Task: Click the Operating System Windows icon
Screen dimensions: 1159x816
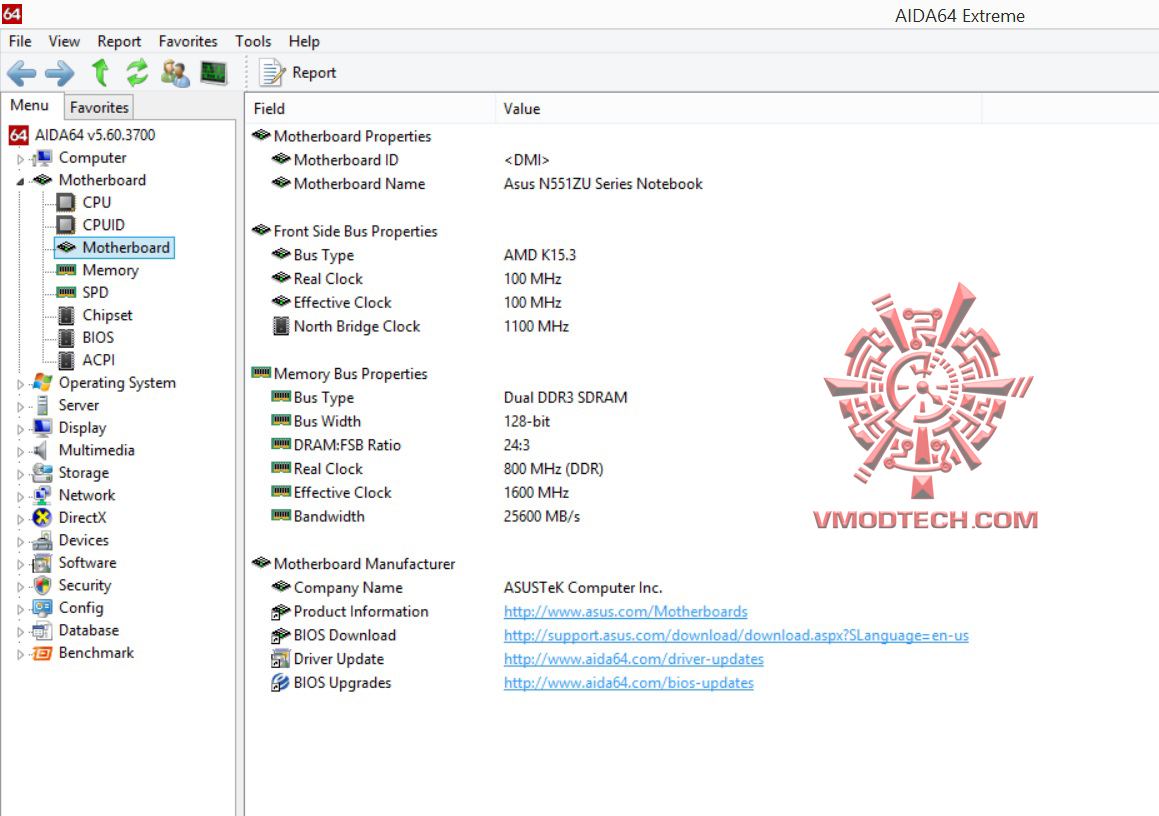Action: [43, 383]
